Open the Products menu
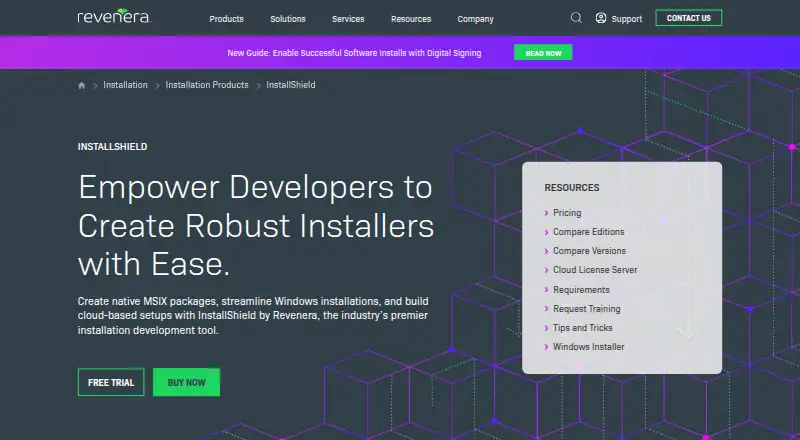The width and height of the screenshot is (800, 440). [227, 19]
